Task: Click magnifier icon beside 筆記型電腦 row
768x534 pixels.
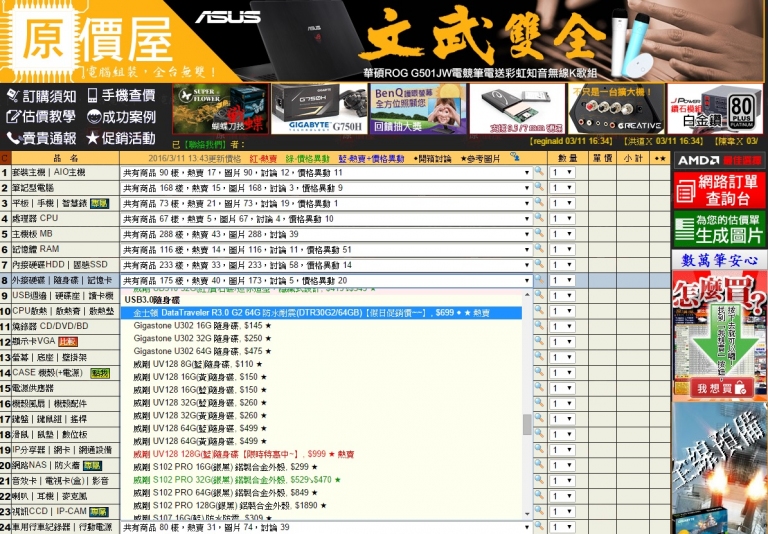Action: click(539, 187)
